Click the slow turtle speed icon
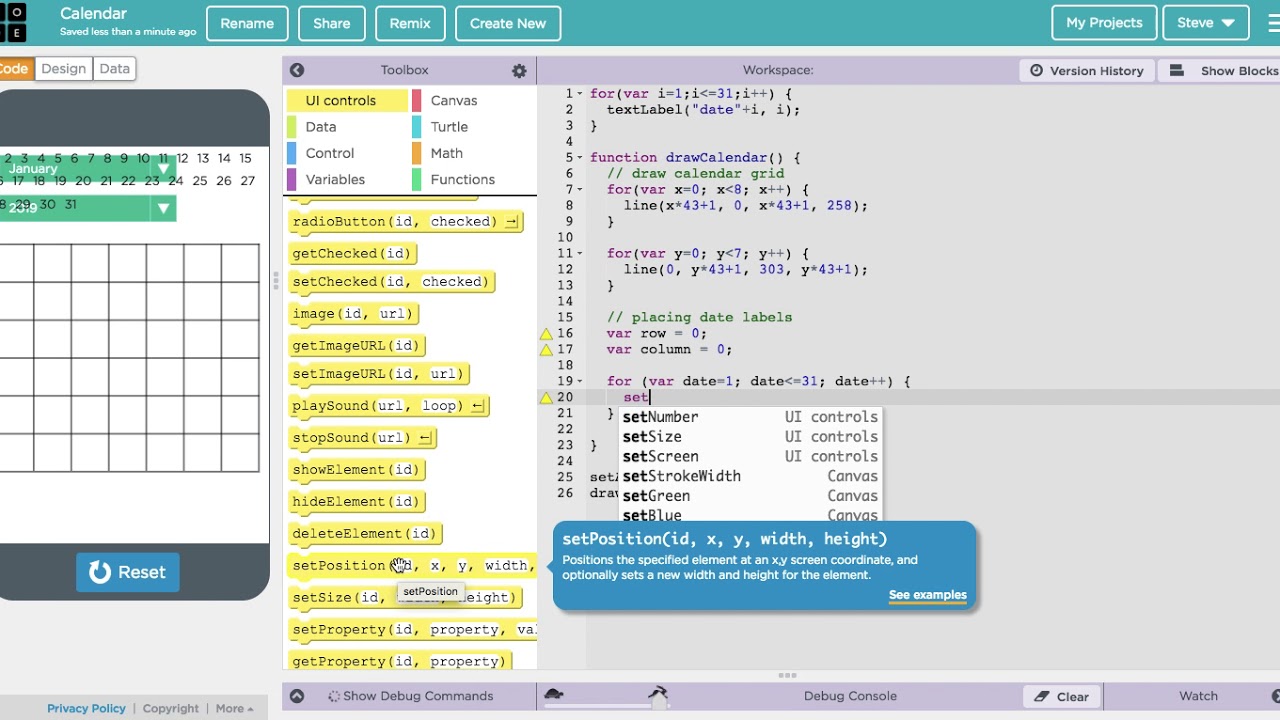1280x720 pixels. (x=553, y=695)
